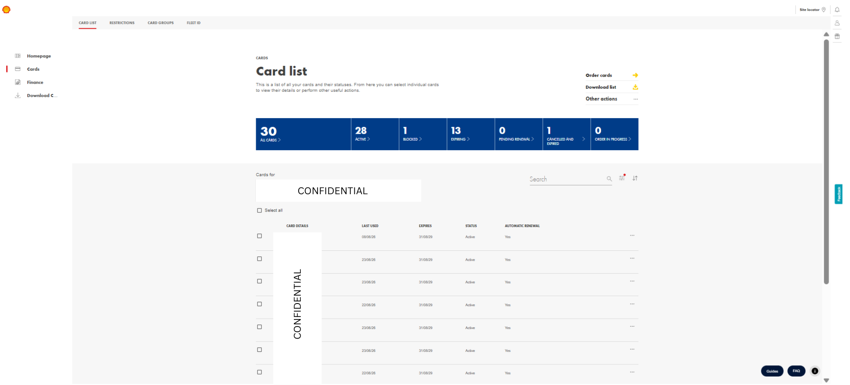Click the Card Details column header
This screenshot has height=385, width=850.
[297, 226]
